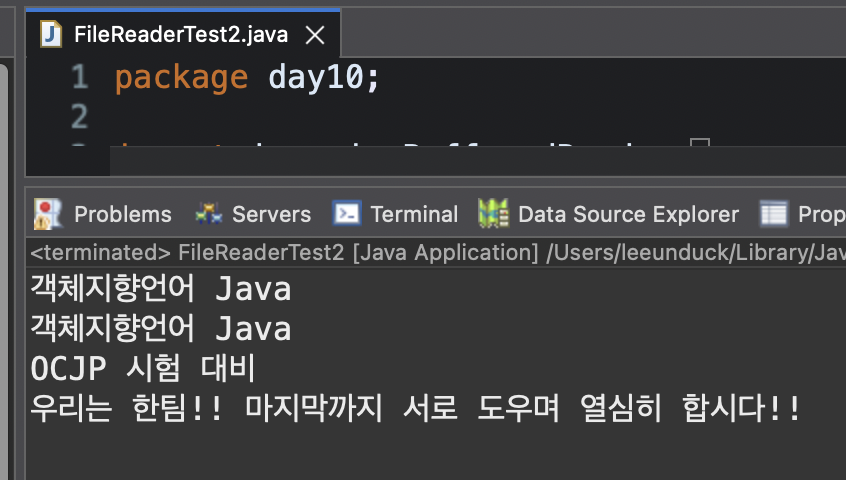This screenshot has height=480, width=846.
Task: Click line number 1 in editor gutter
Action: (x=79, y=77)
